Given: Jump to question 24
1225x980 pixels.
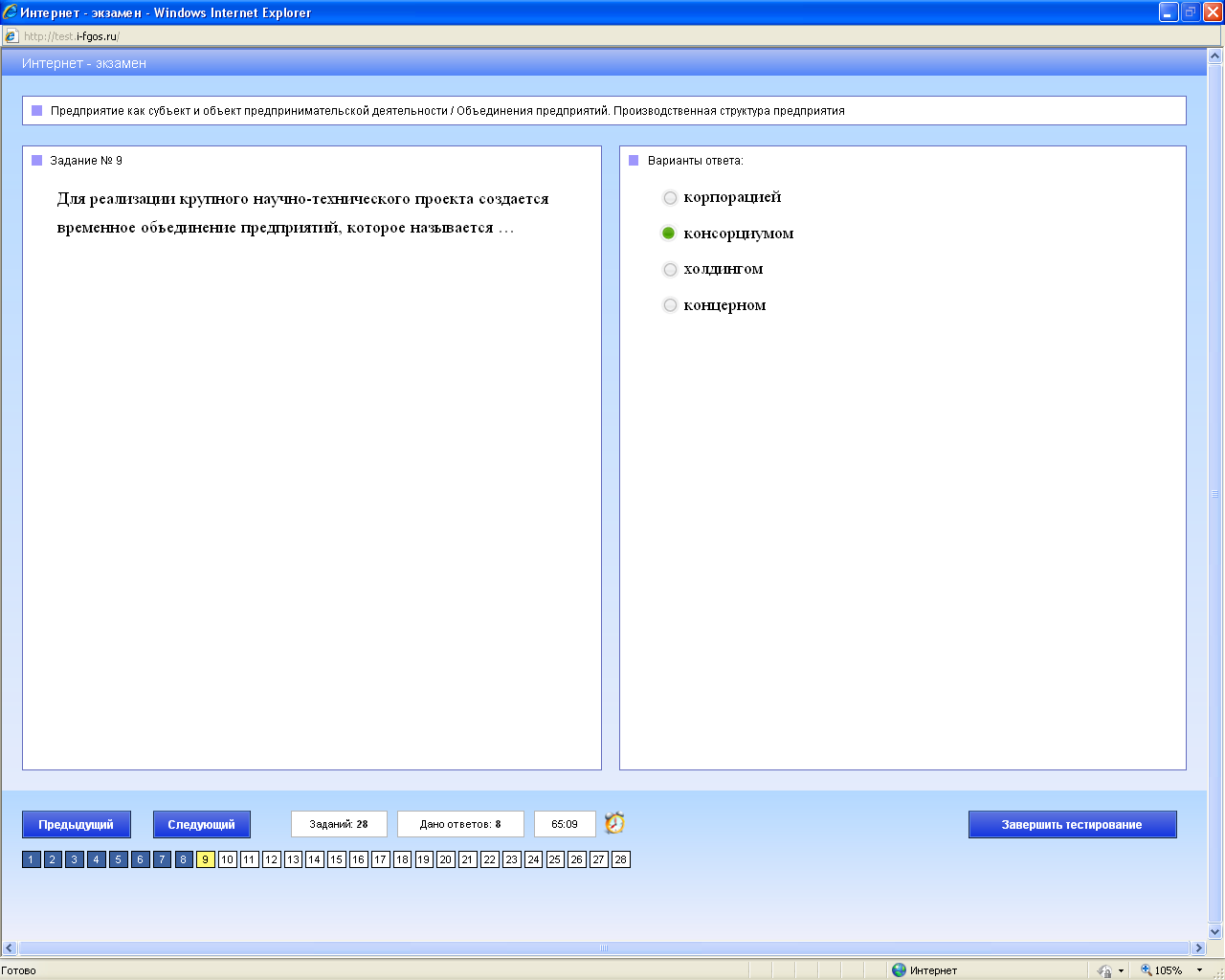Looking at the screenshot, I should point(533,859).
